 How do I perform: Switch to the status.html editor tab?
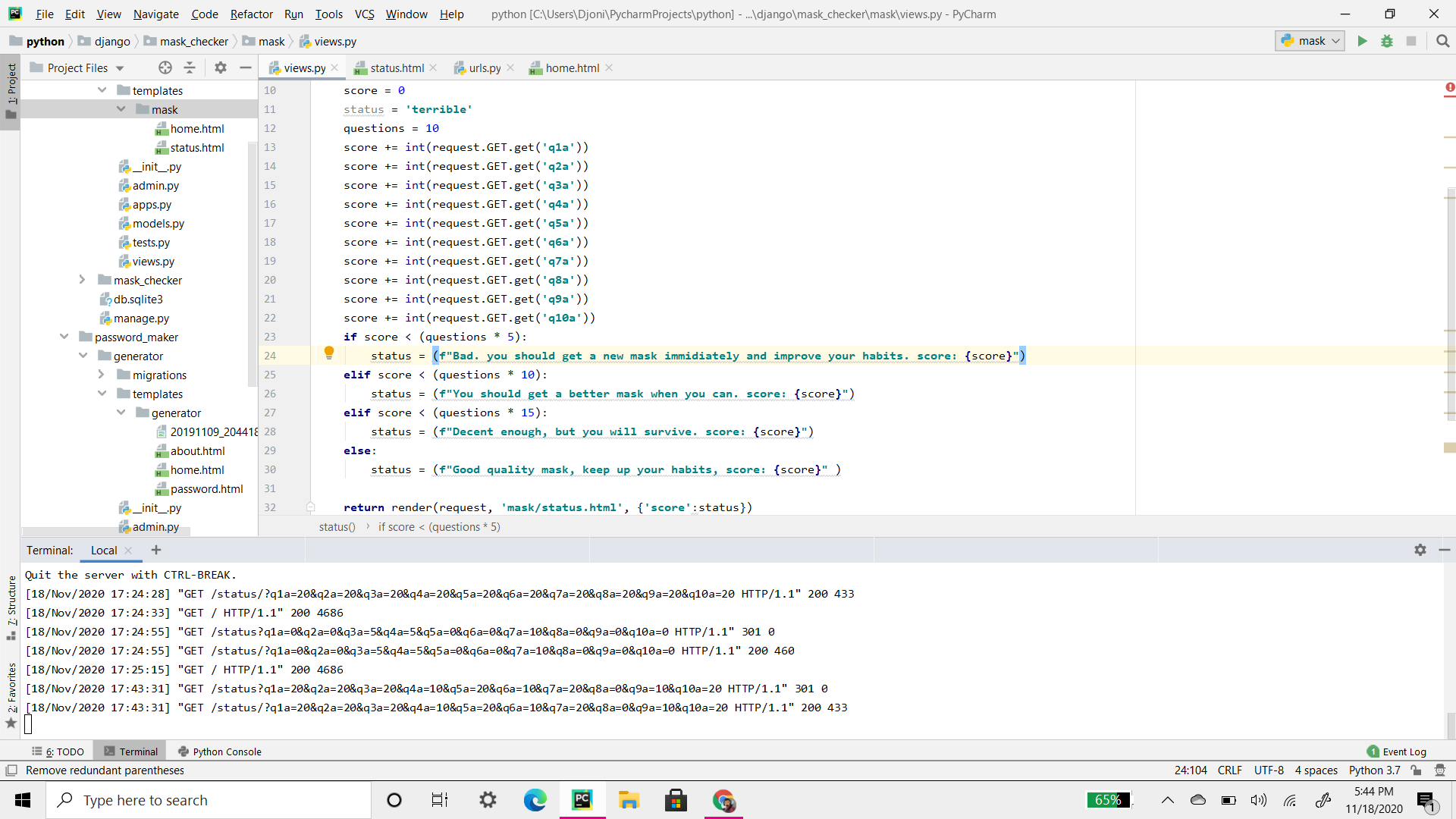point(396,67)
